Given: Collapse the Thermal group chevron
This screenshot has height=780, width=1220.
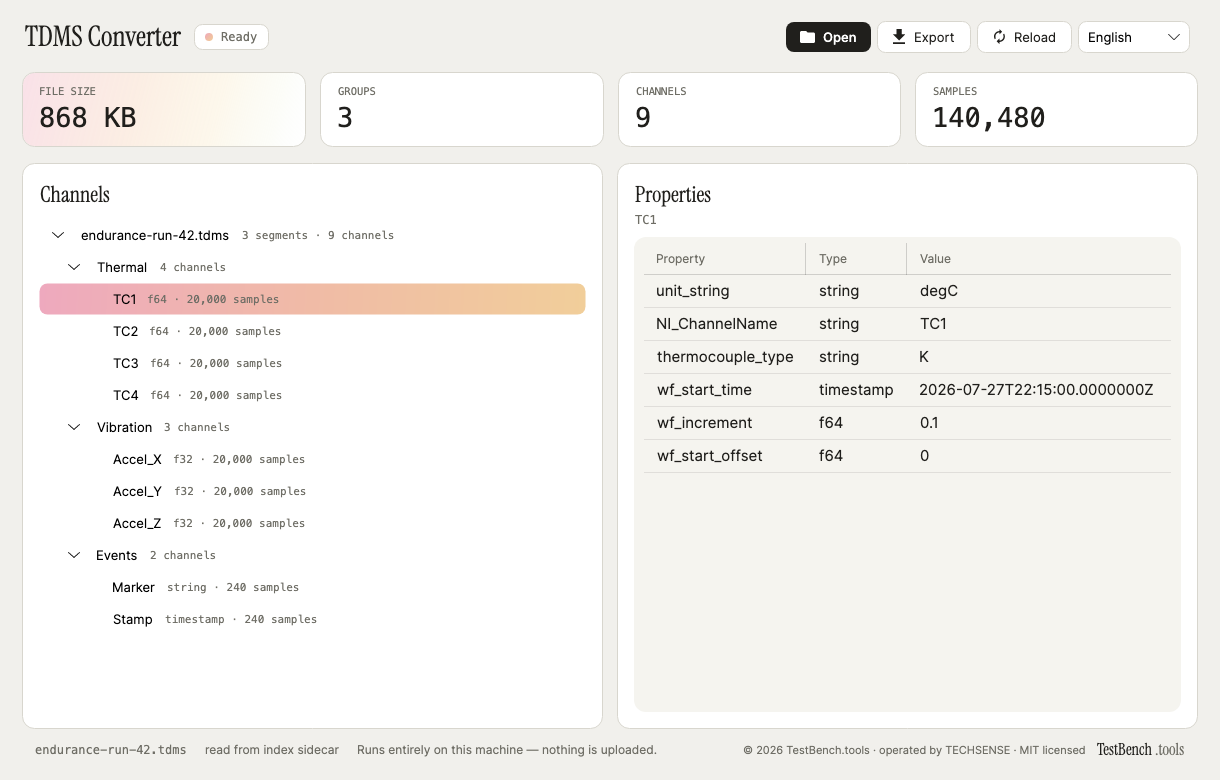Looking at the screenshot, I should [74, 267].
